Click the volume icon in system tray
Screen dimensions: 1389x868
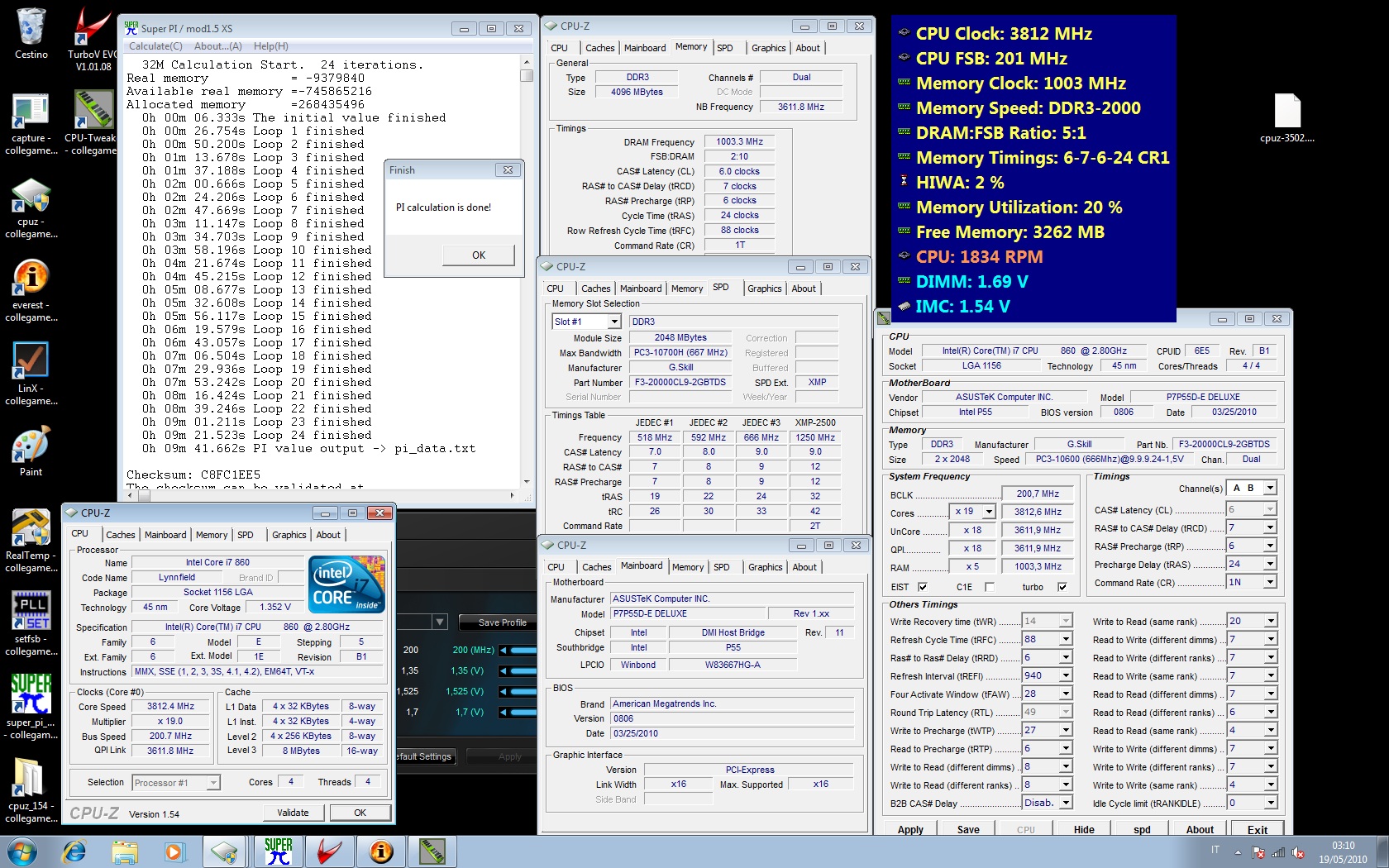point(1298,852)
